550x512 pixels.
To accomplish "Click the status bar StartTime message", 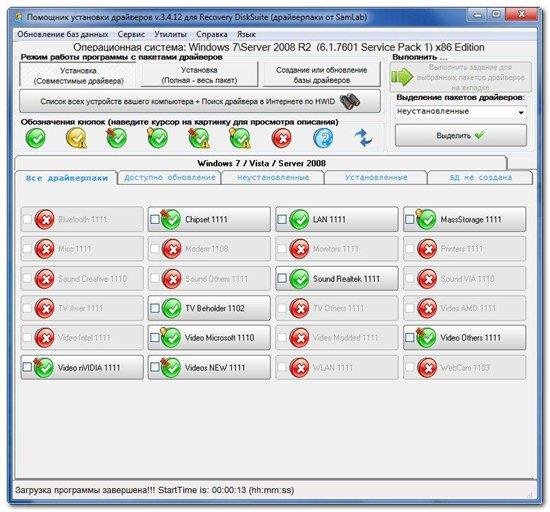I will pos(154,490).
